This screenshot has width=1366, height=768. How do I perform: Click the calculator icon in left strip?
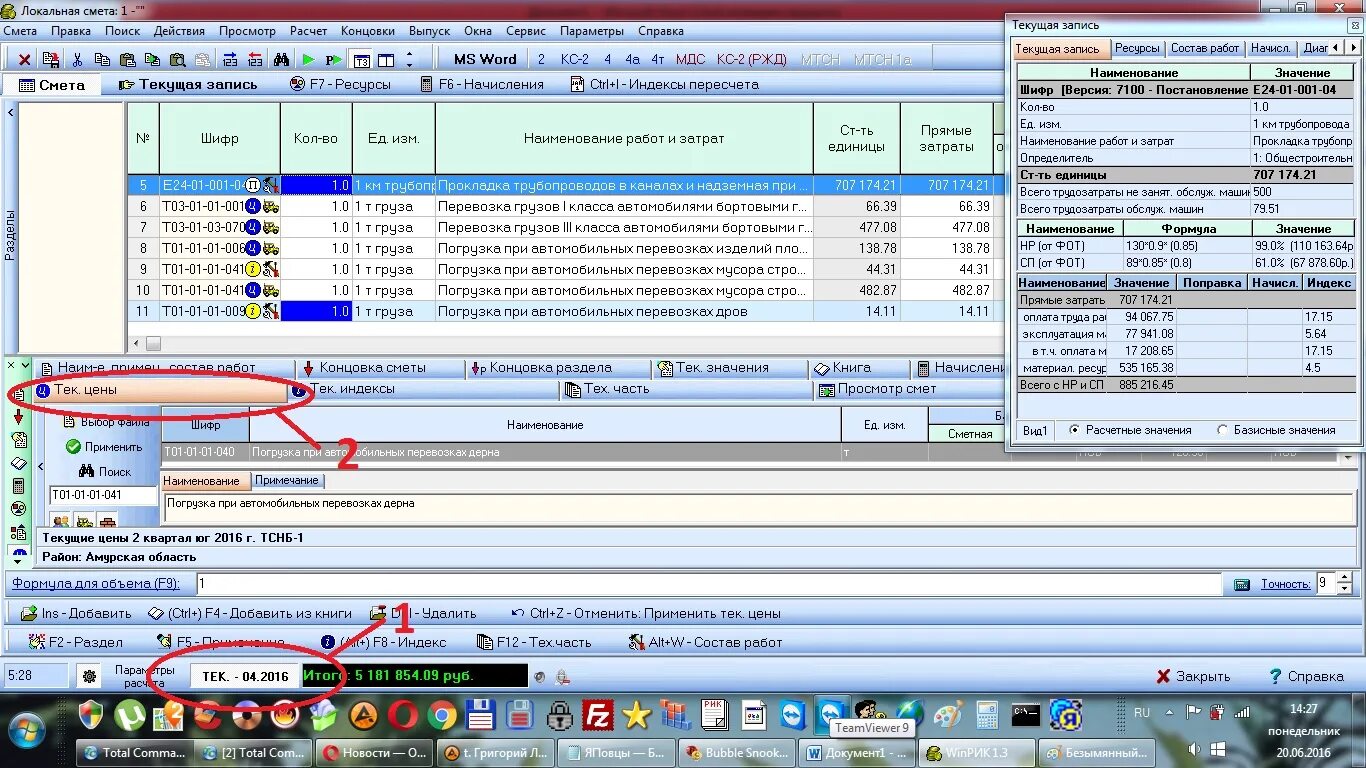[x=18, y=486]
